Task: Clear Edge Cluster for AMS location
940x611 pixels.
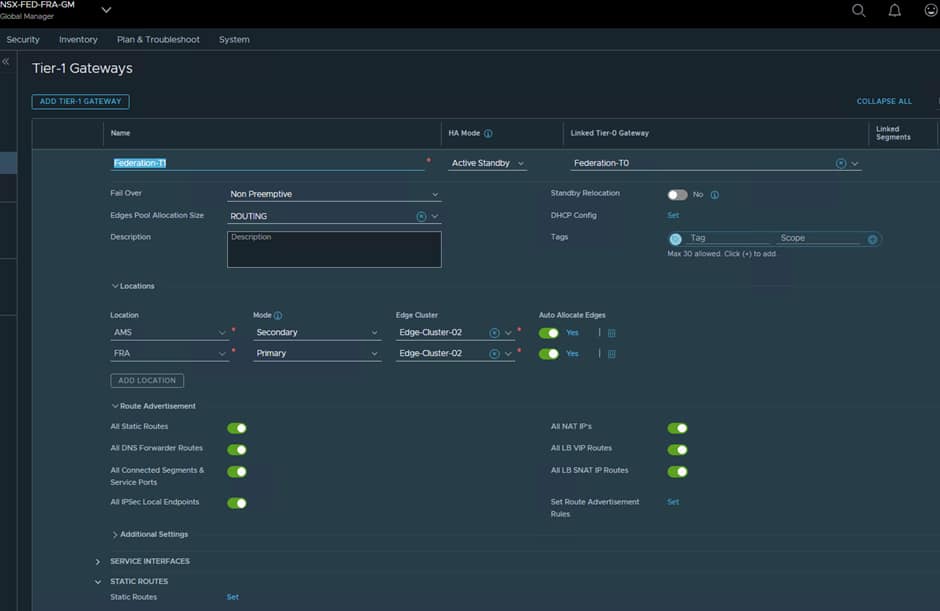Action: click(494, 333)
